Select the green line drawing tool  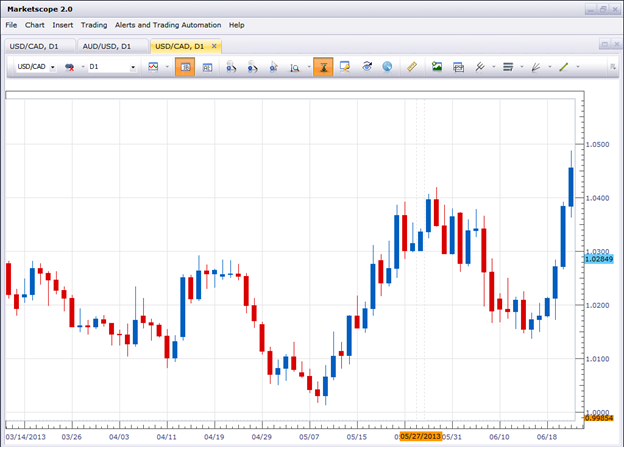(x=563, y=67)
